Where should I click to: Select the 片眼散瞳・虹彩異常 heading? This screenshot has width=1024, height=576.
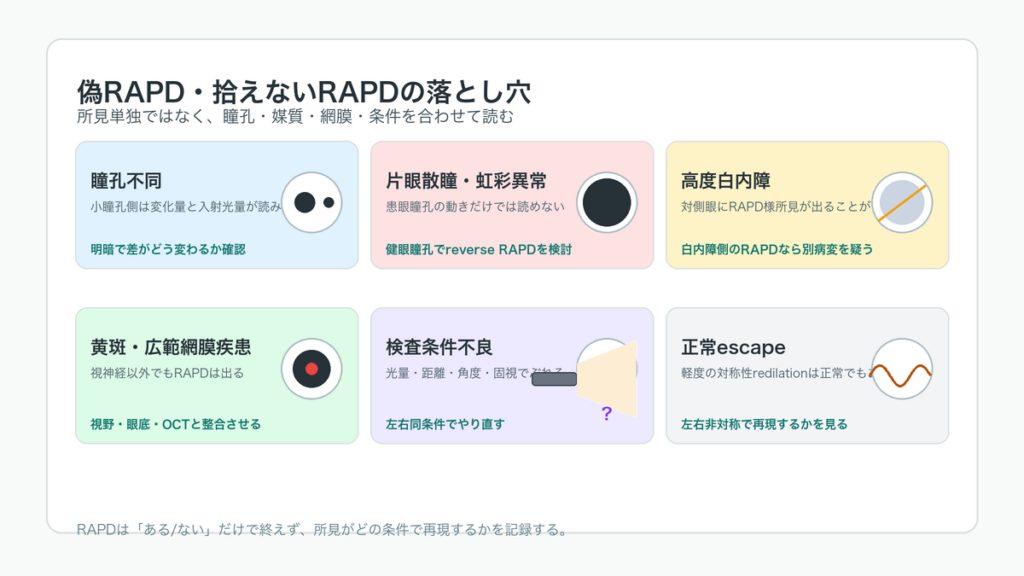(466, 181)
